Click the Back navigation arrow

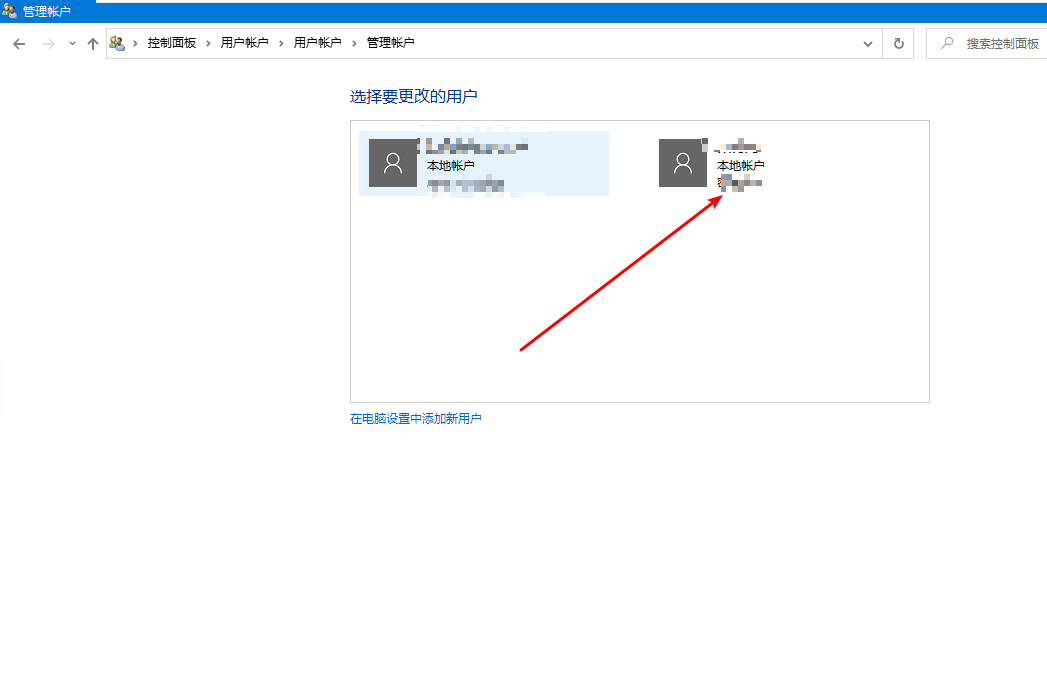pyautogui.click(x=18, y=43)
